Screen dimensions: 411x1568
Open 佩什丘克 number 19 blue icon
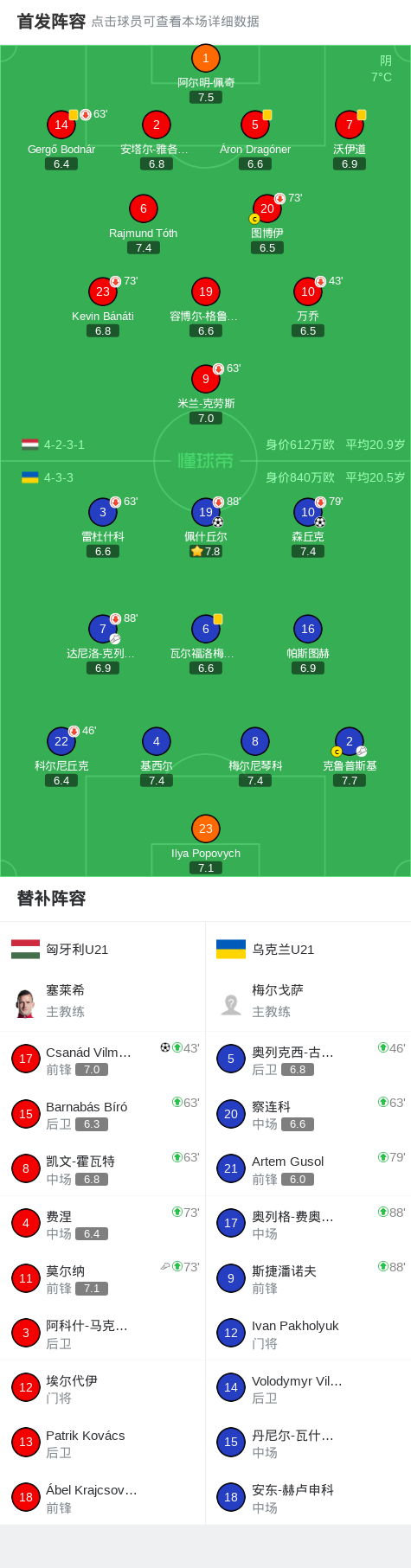click(206, 512)
